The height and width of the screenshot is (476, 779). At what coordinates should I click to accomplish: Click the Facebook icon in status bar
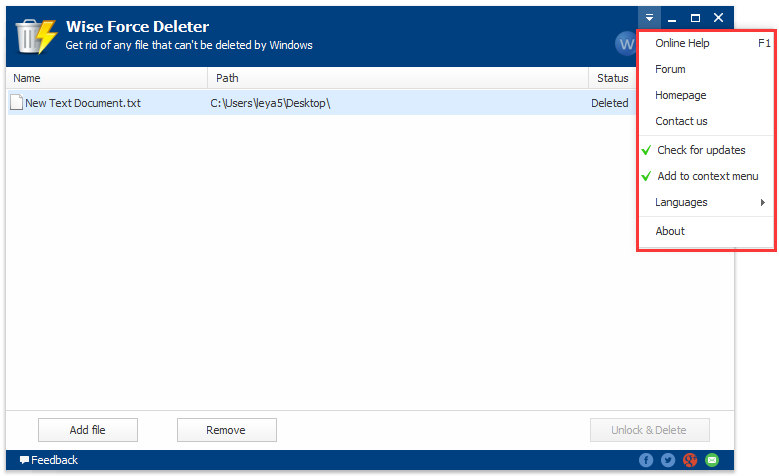coord(646,460)
